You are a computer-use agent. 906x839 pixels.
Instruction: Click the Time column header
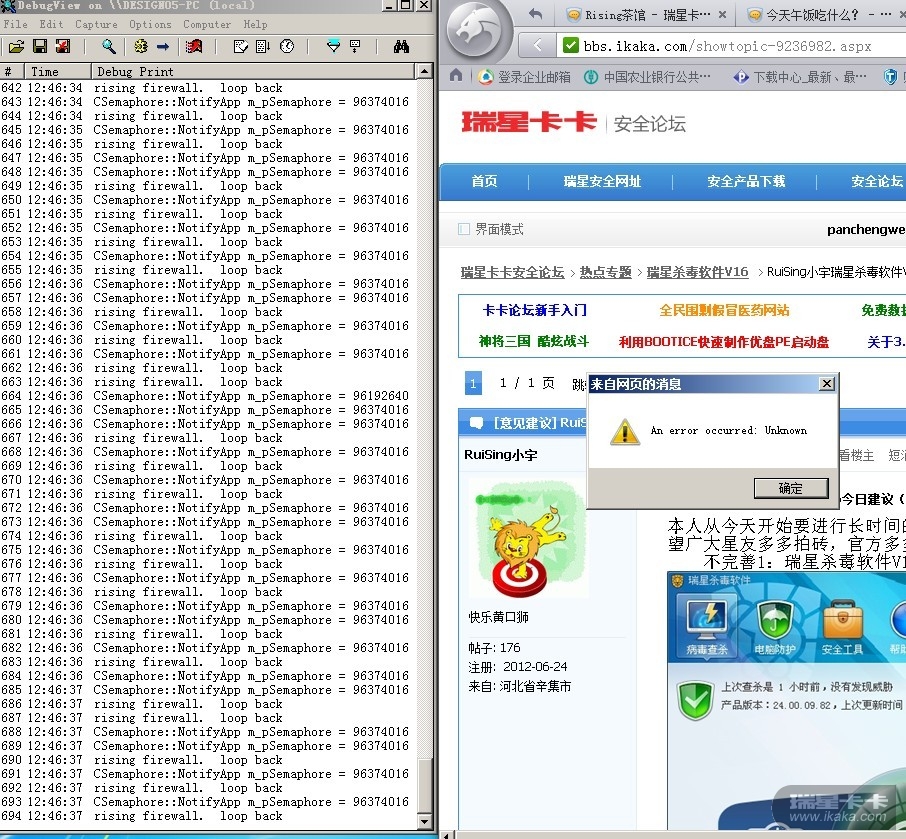click(x=57, y=72)
